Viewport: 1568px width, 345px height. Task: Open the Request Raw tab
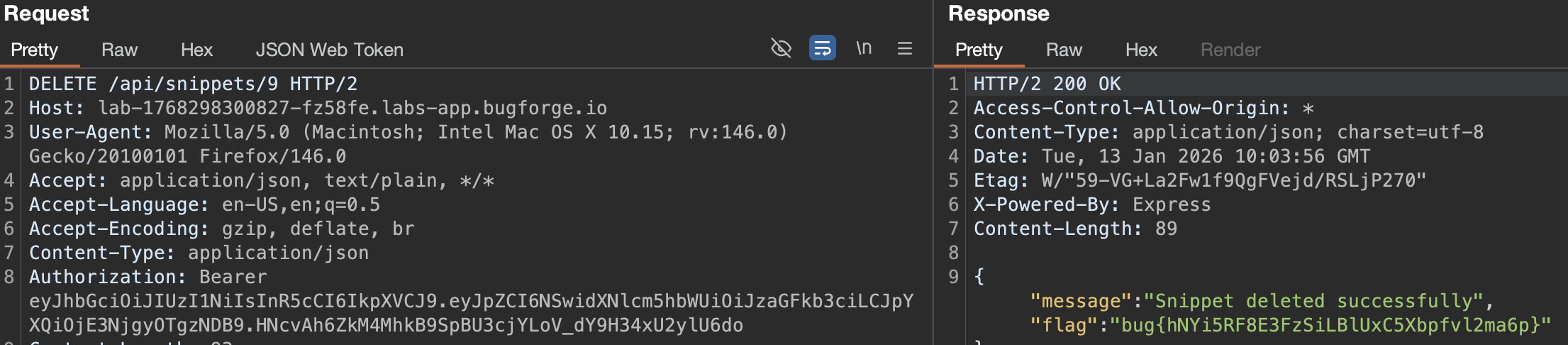[x=119, y=50]
